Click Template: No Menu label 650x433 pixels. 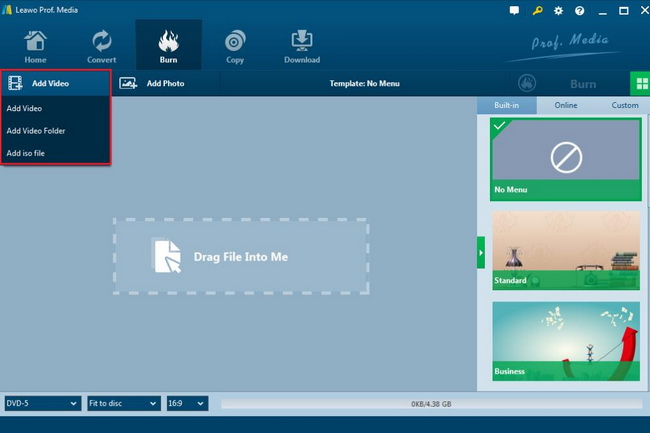click(x=364, y=83)
